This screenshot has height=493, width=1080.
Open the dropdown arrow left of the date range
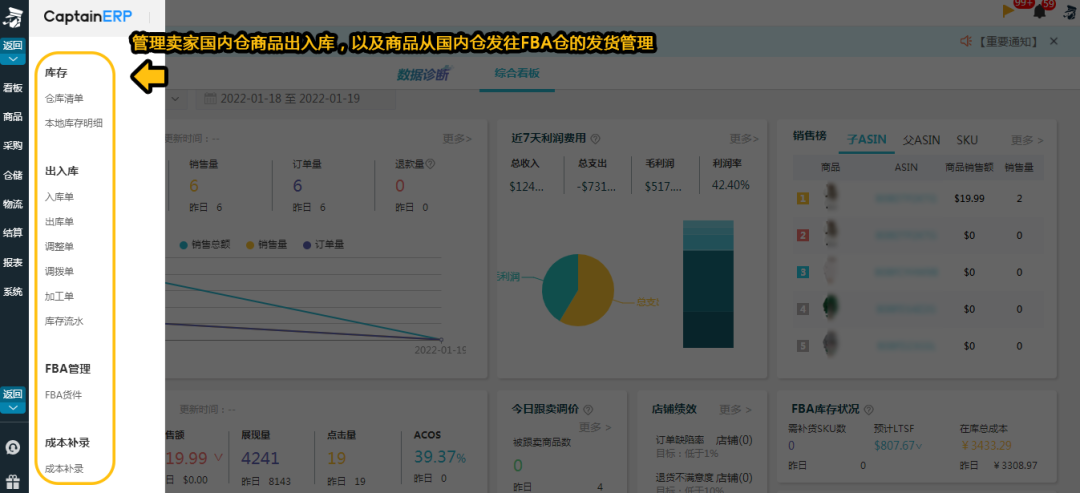point(175,98)
